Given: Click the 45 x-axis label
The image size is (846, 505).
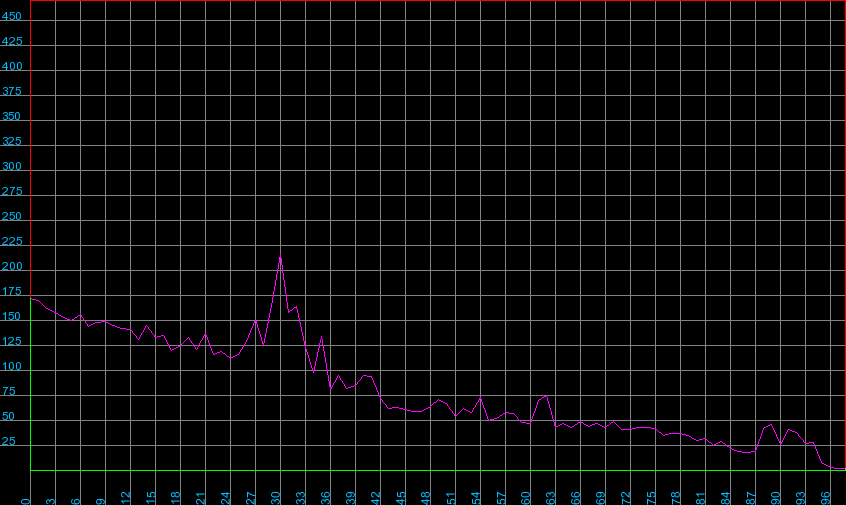Looking at the screenshot, I should tap(400, 497).
